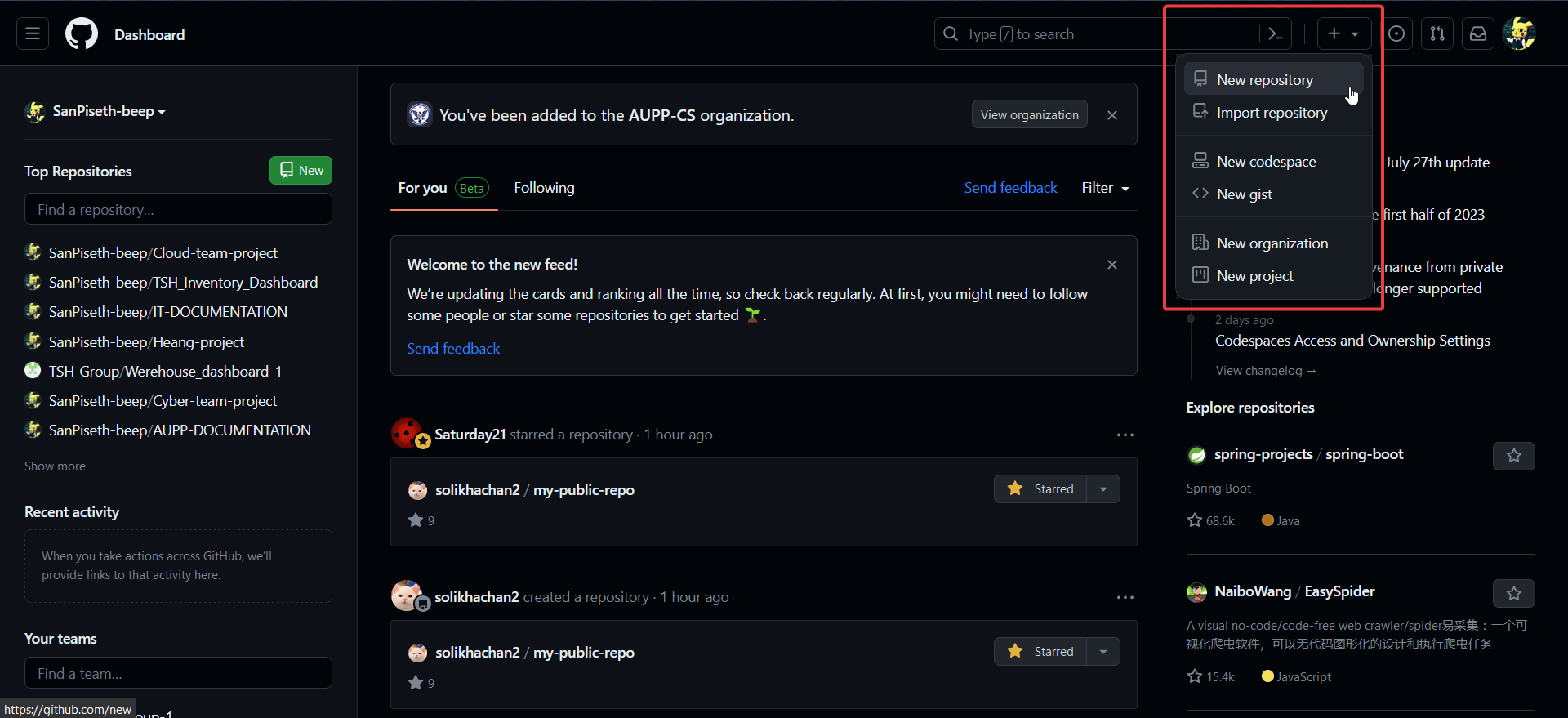This screenshot has height=718, width=1568.
Task: Expand star lists dropdown on Saturday21's card
Action: [1103, 488]
